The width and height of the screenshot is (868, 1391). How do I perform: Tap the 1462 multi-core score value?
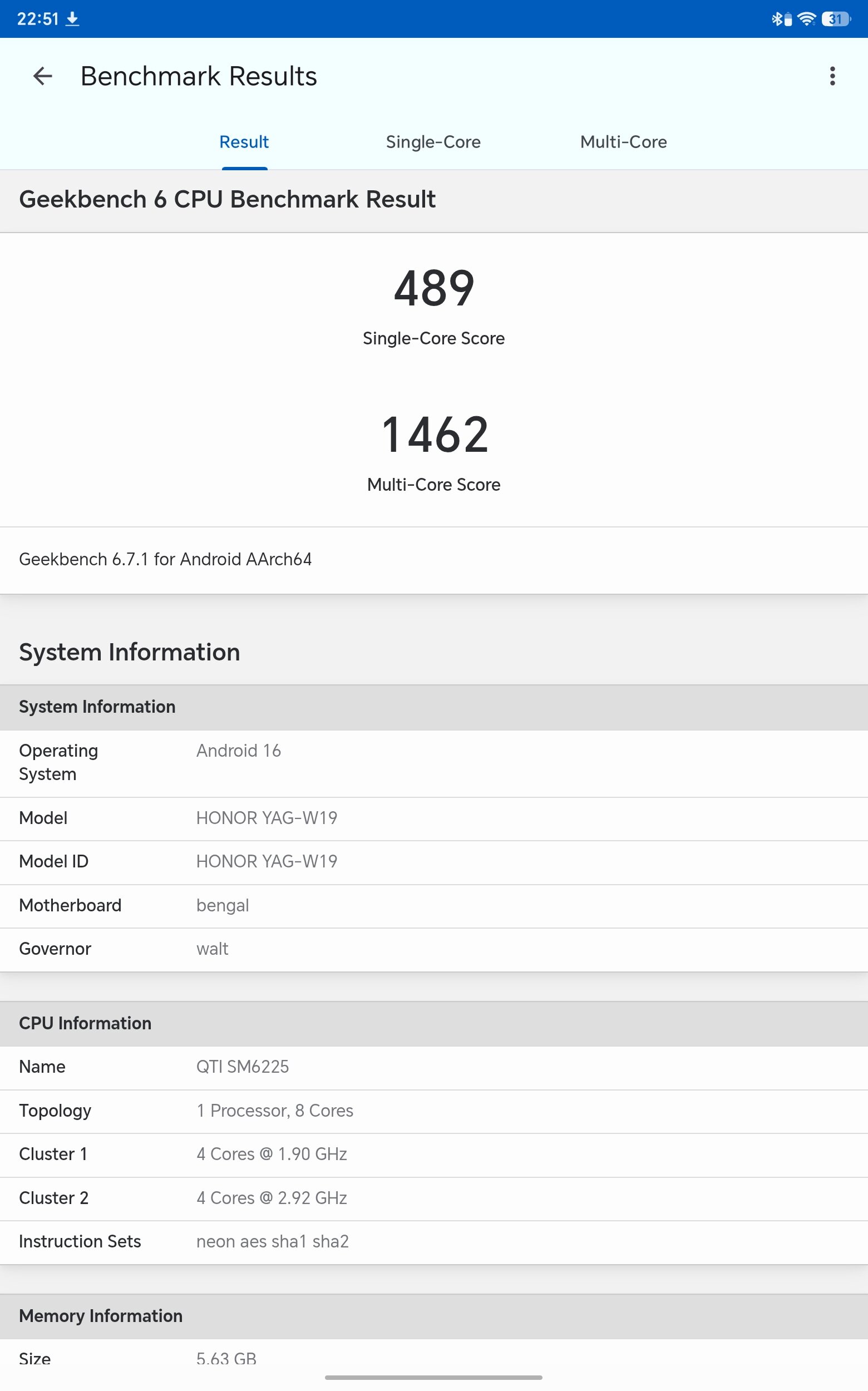(x=434, y=435)
